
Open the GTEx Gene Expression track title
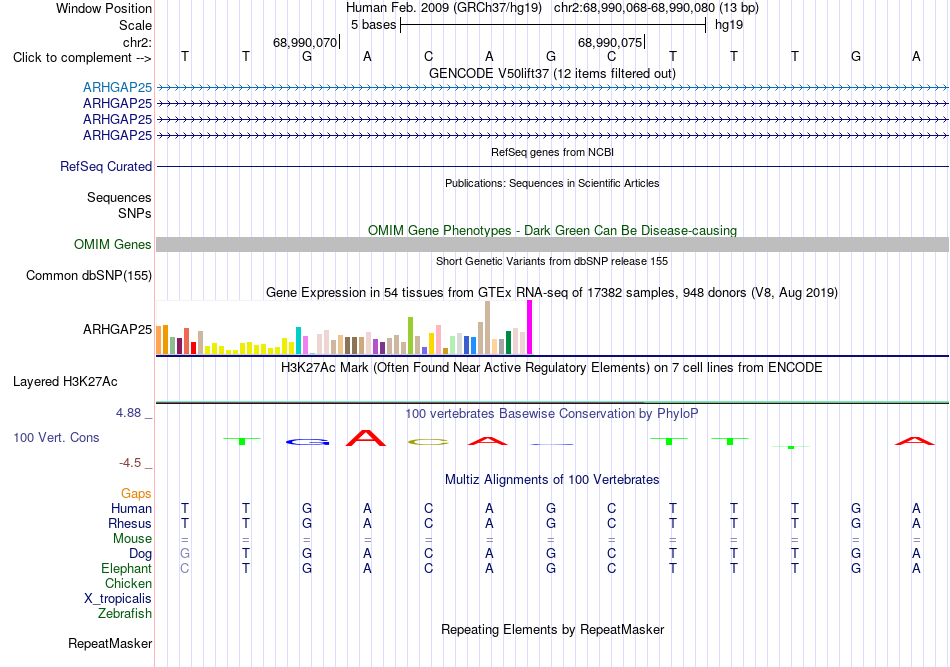point(552,293)
